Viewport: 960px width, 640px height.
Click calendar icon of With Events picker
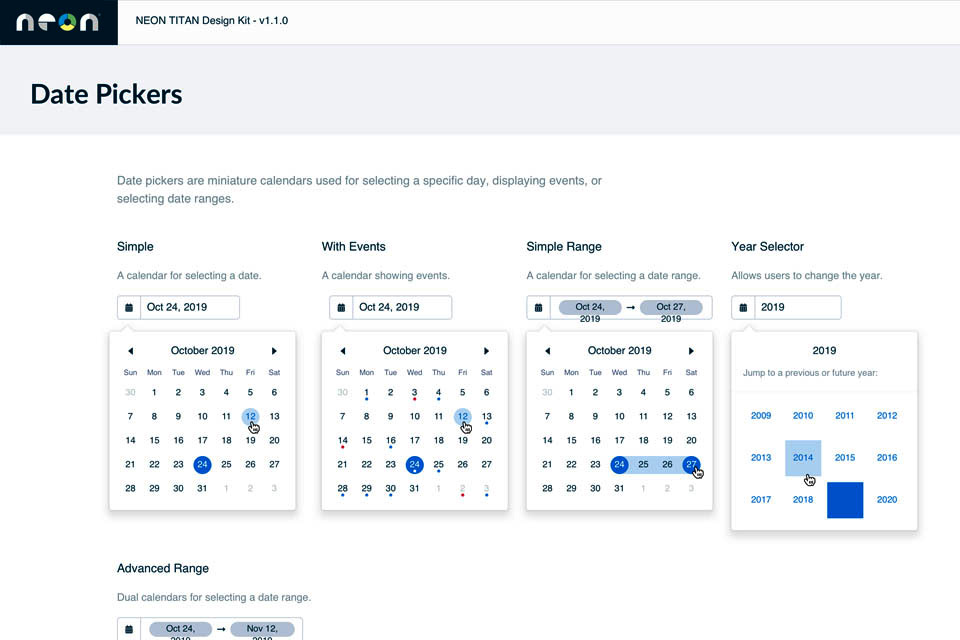pos(341,308)
